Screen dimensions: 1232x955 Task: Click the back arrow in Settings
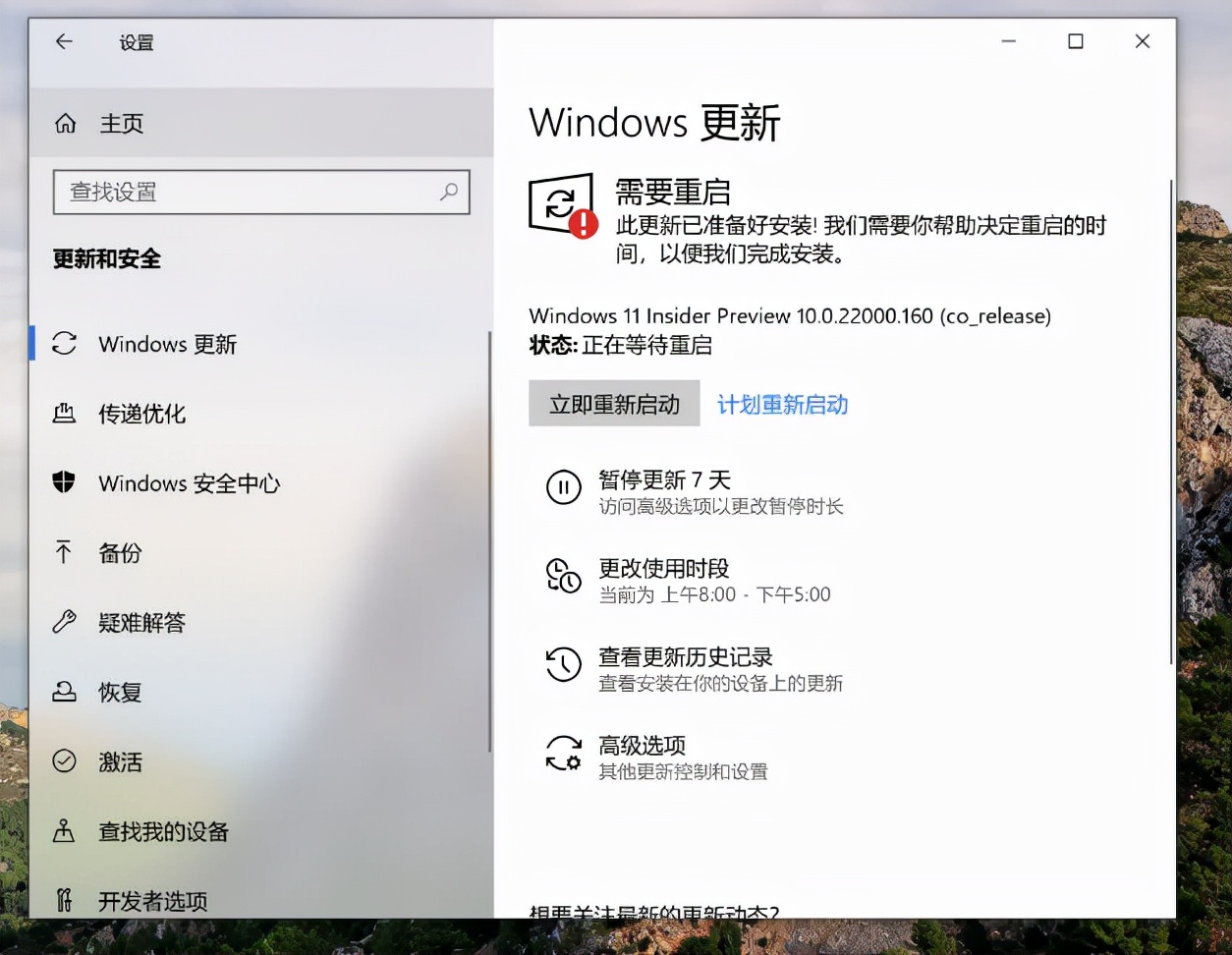64,41
